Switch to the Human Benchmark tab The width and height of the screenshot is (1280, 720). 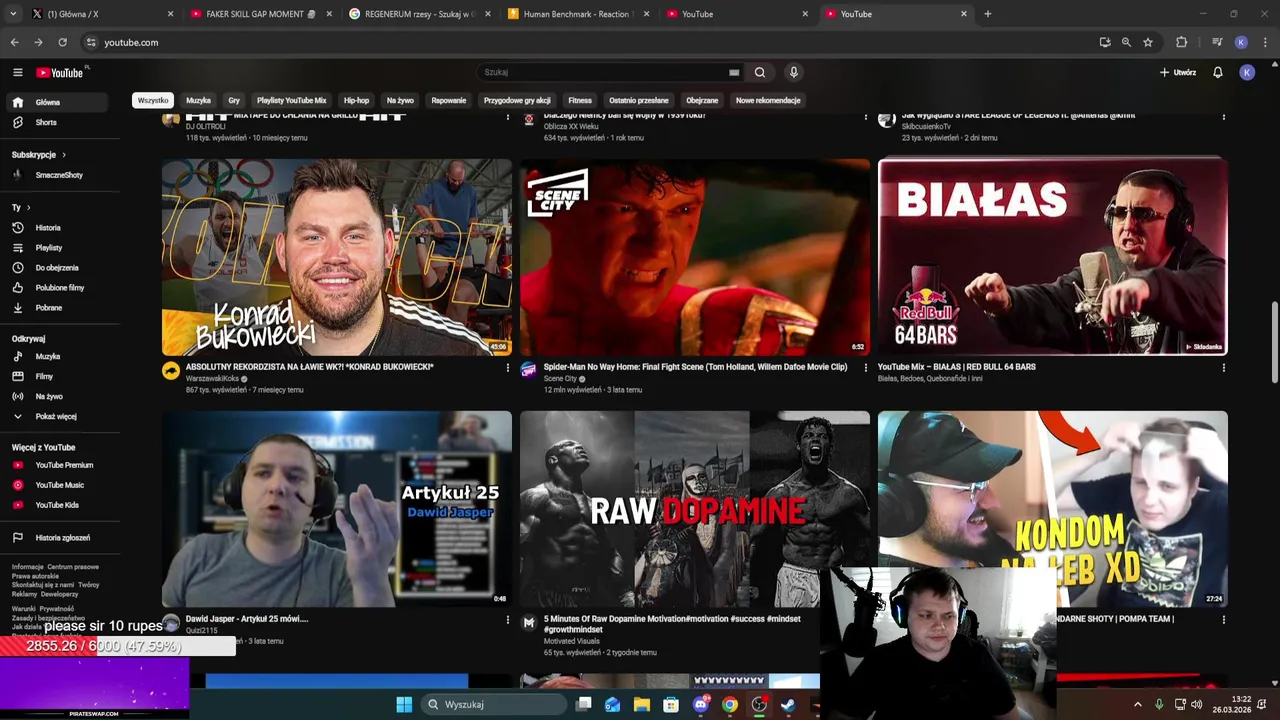(578, 14)
